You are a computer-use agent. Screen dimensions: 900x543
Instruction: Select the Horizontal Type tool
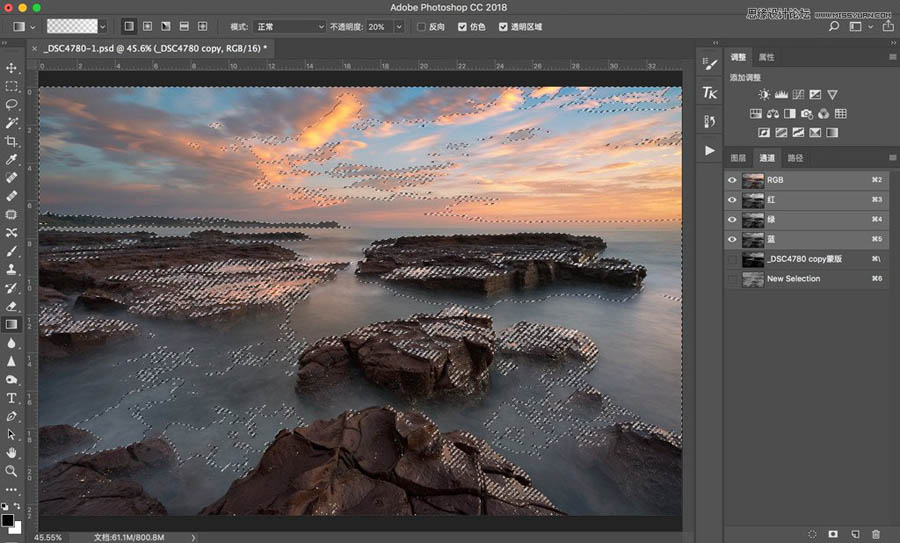coord(11,398)
